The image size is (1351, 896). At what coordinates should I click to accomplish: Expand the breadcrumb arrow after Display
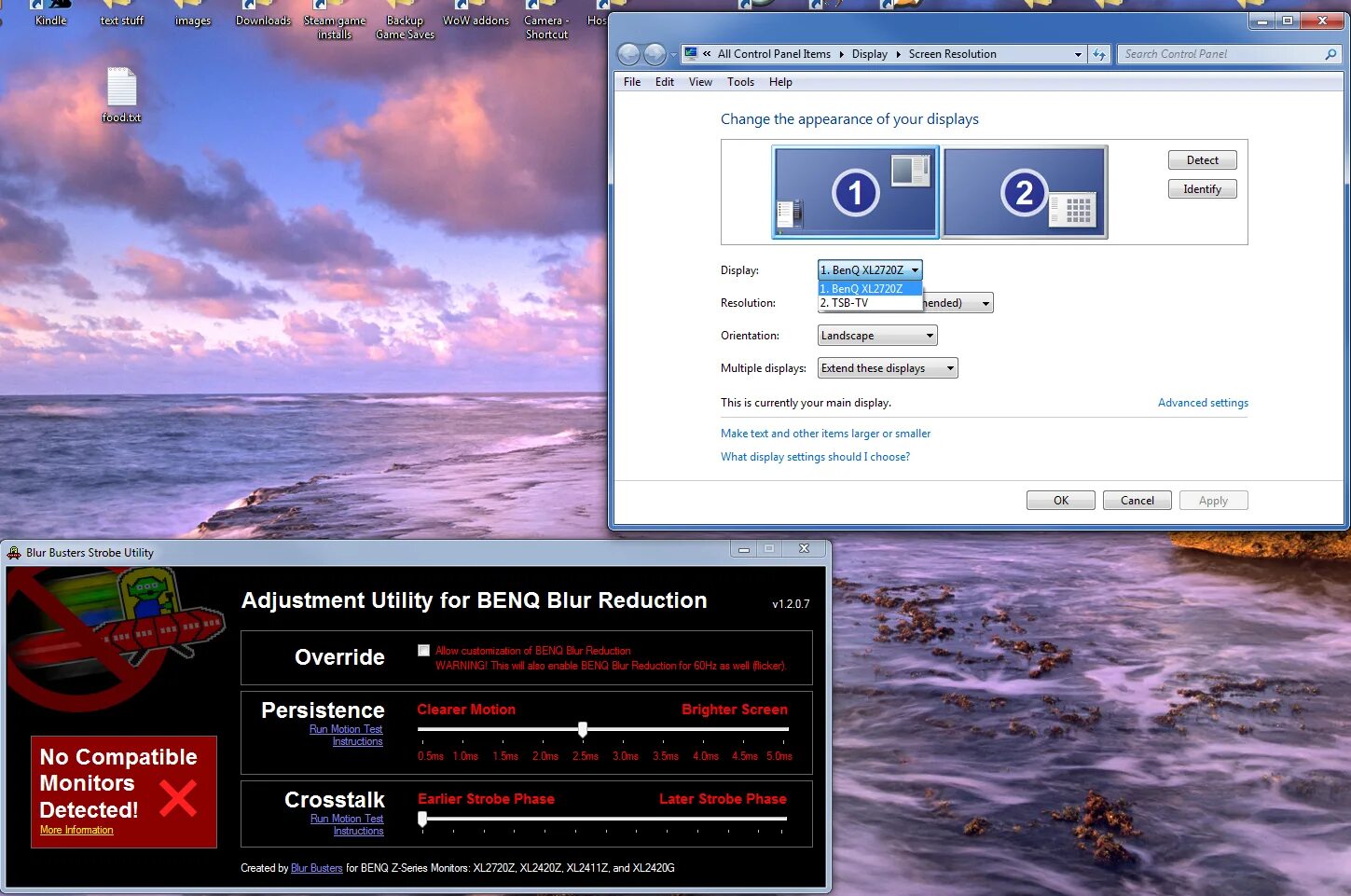coord(899,54)
